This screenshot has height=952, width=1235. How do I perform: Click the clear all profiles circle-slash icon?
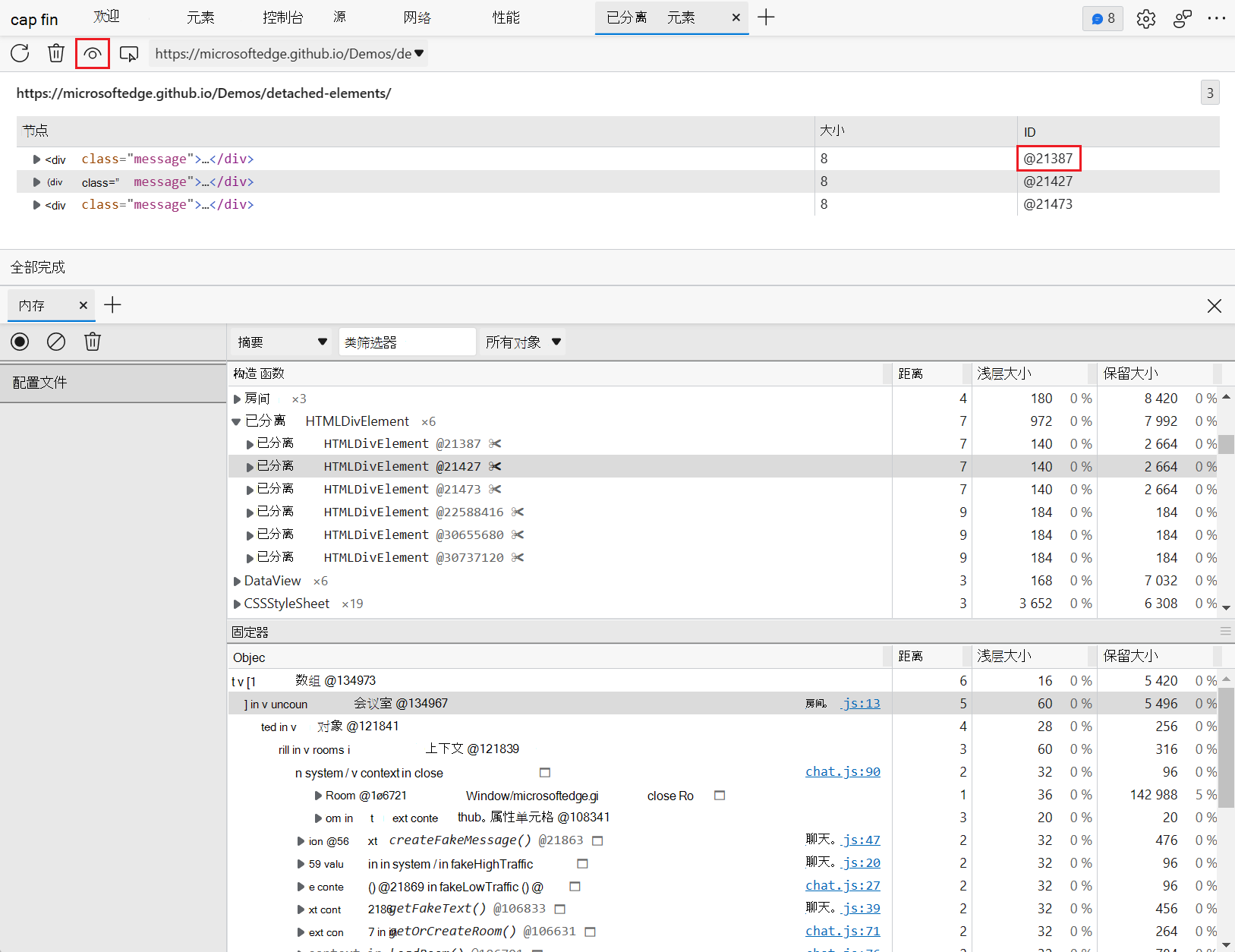pyautogui.click(x=56, y=342)
